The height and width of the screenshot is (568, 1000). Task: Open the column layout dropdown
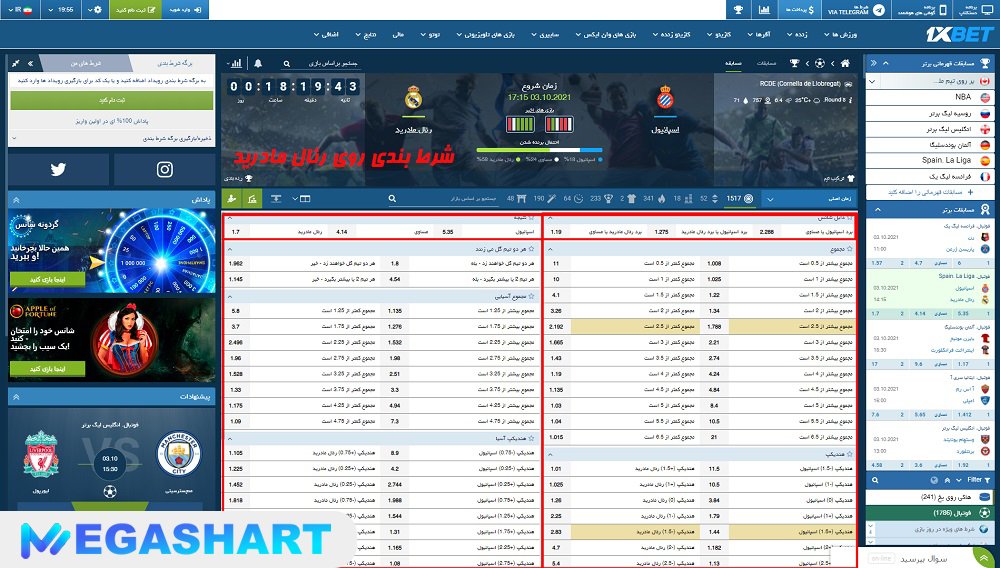click(x=301, y=198)
